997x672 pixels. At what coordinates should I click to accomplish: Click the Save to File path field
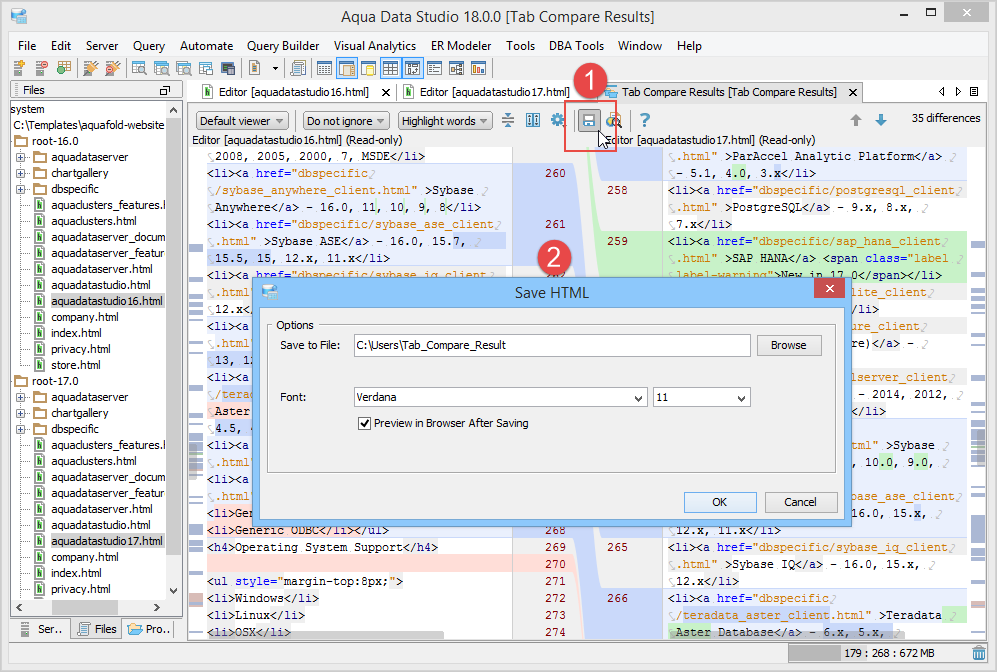552,345
